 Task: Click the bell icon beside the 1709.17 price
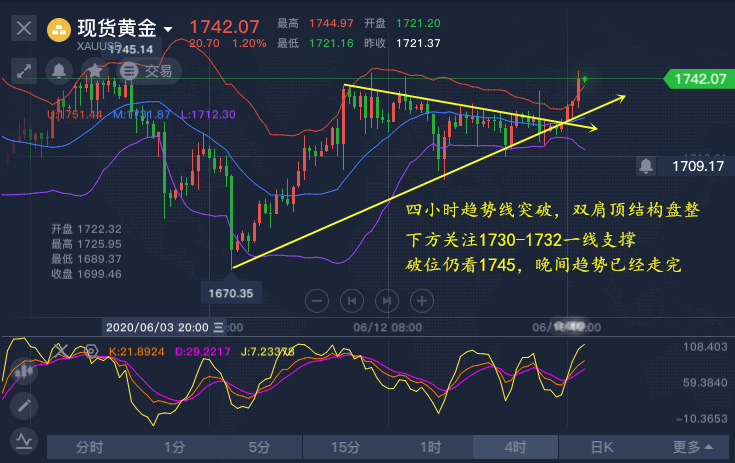647,165
